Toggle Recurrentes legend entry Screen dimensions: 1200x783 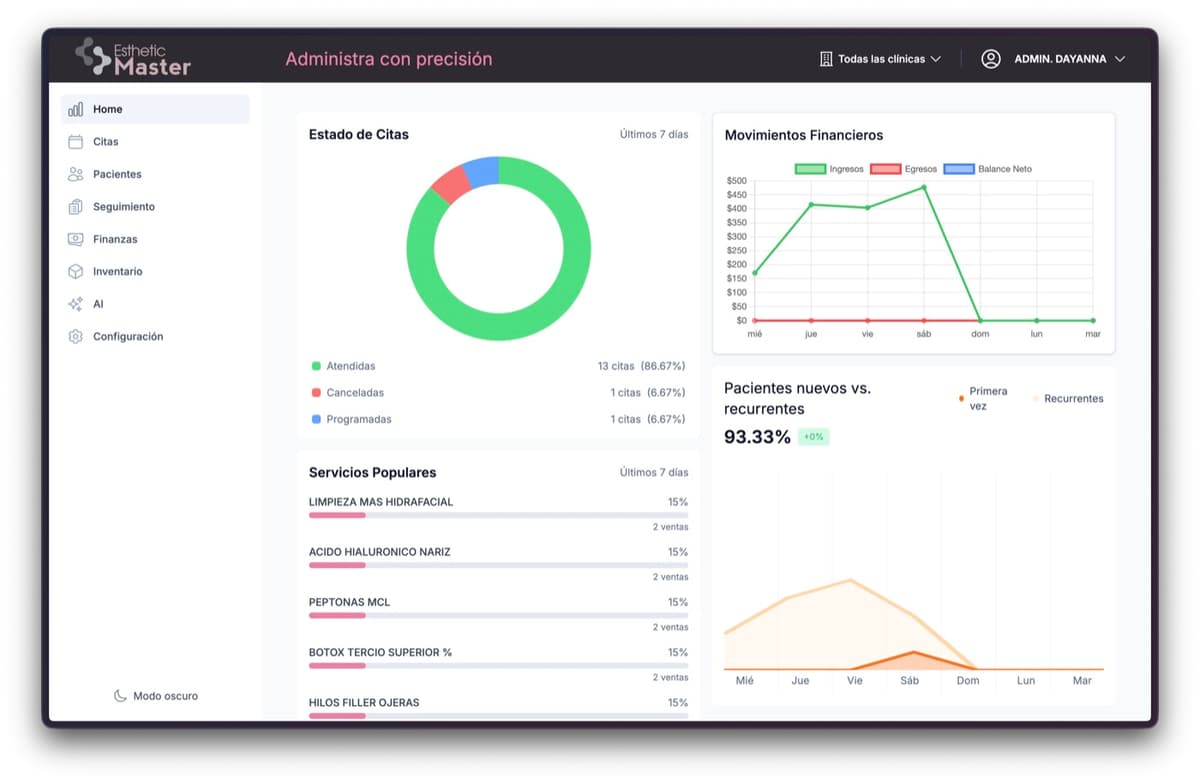pos(1068,398)
